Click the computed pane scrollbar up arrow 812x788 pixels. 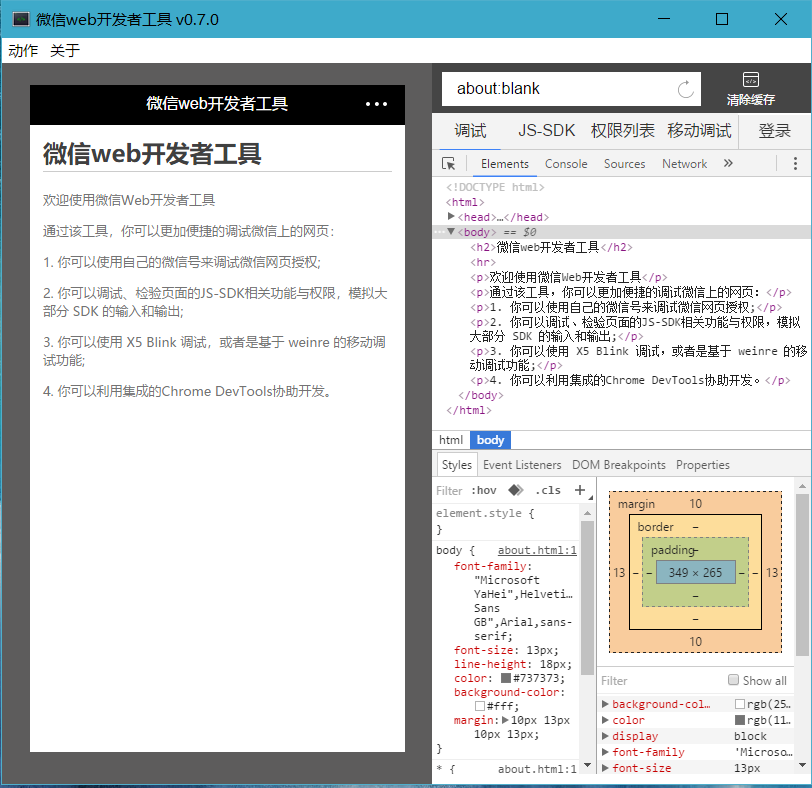coord(802,486)
